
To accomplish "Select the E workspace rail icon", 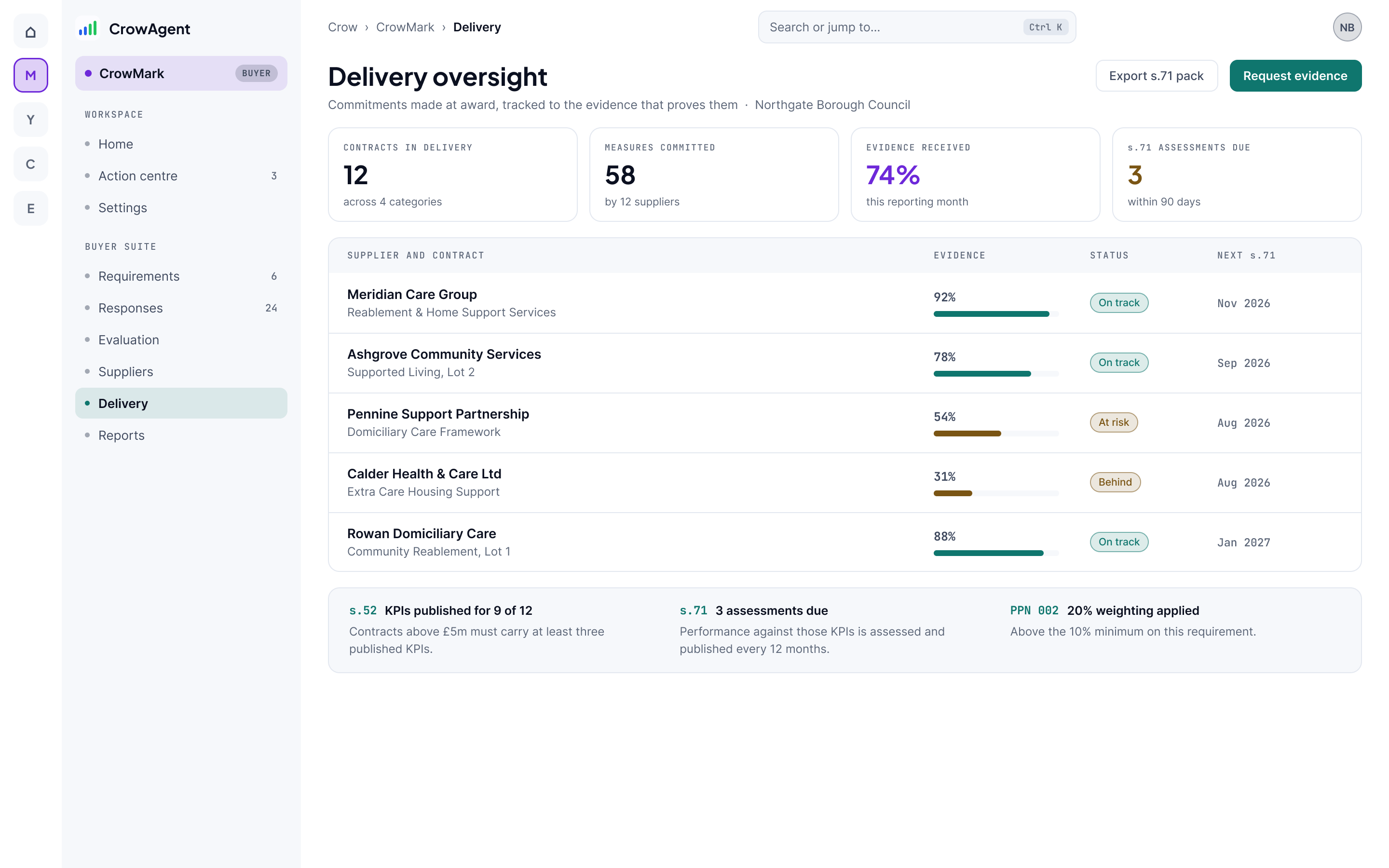I will click(30, 208).
